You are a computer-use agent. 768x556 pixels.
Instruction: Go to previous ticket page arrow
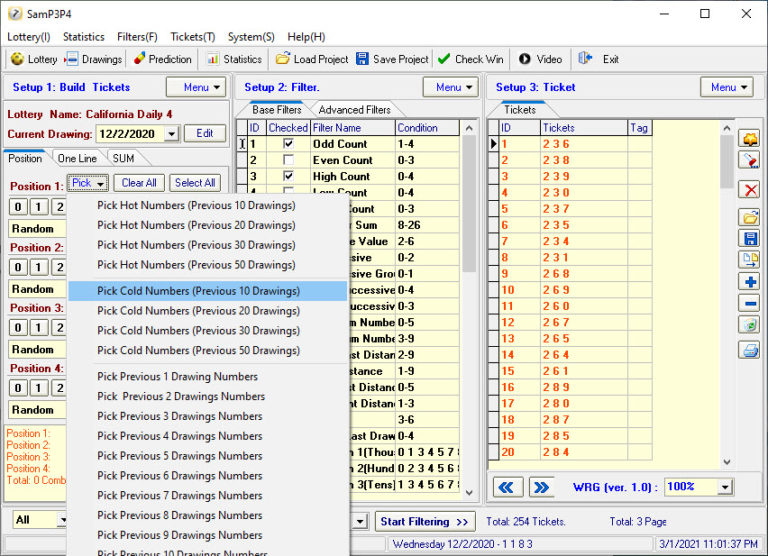(507, 487)
